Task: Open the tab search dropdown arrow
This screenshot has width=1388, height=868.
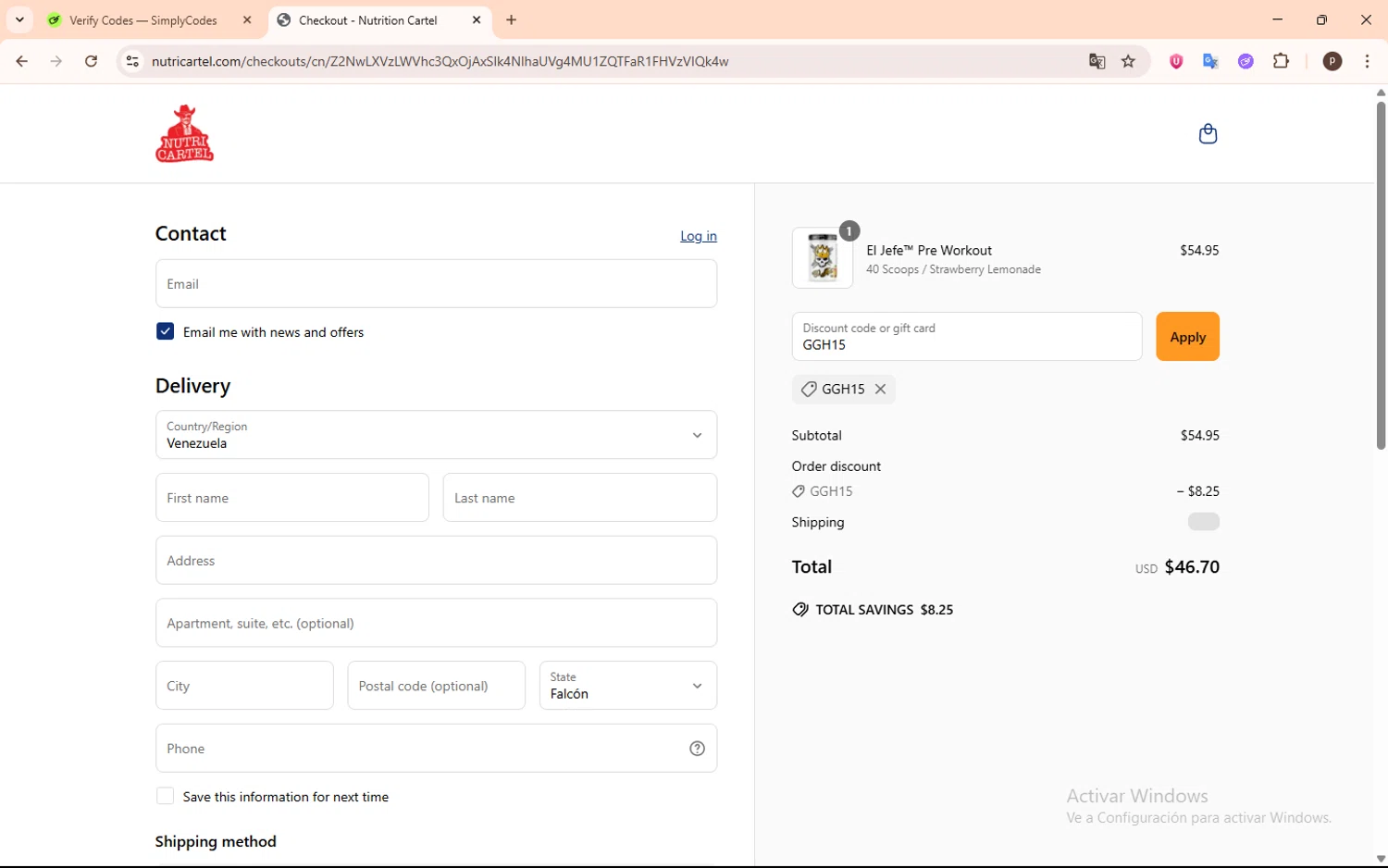Action: click(x=19, y=20)
